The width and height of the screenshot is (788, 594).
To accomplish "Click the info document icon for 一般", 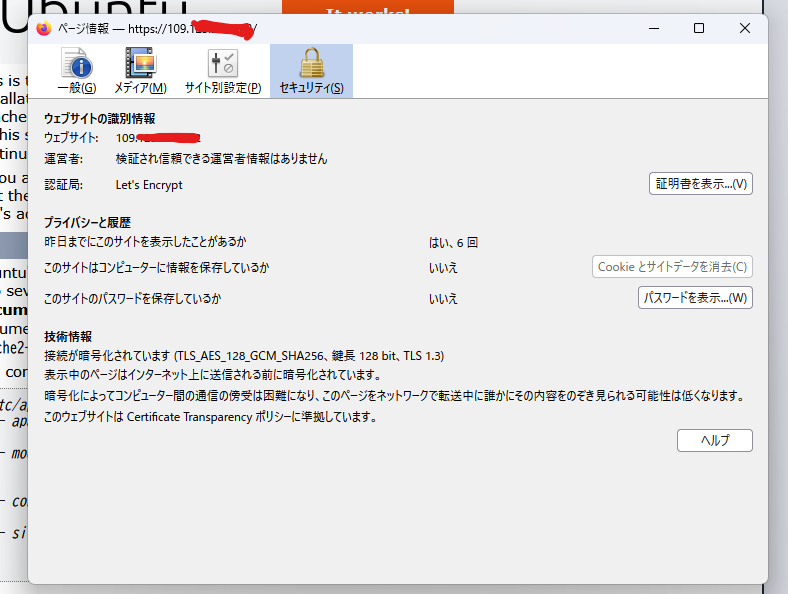I will tap(77, 62).
